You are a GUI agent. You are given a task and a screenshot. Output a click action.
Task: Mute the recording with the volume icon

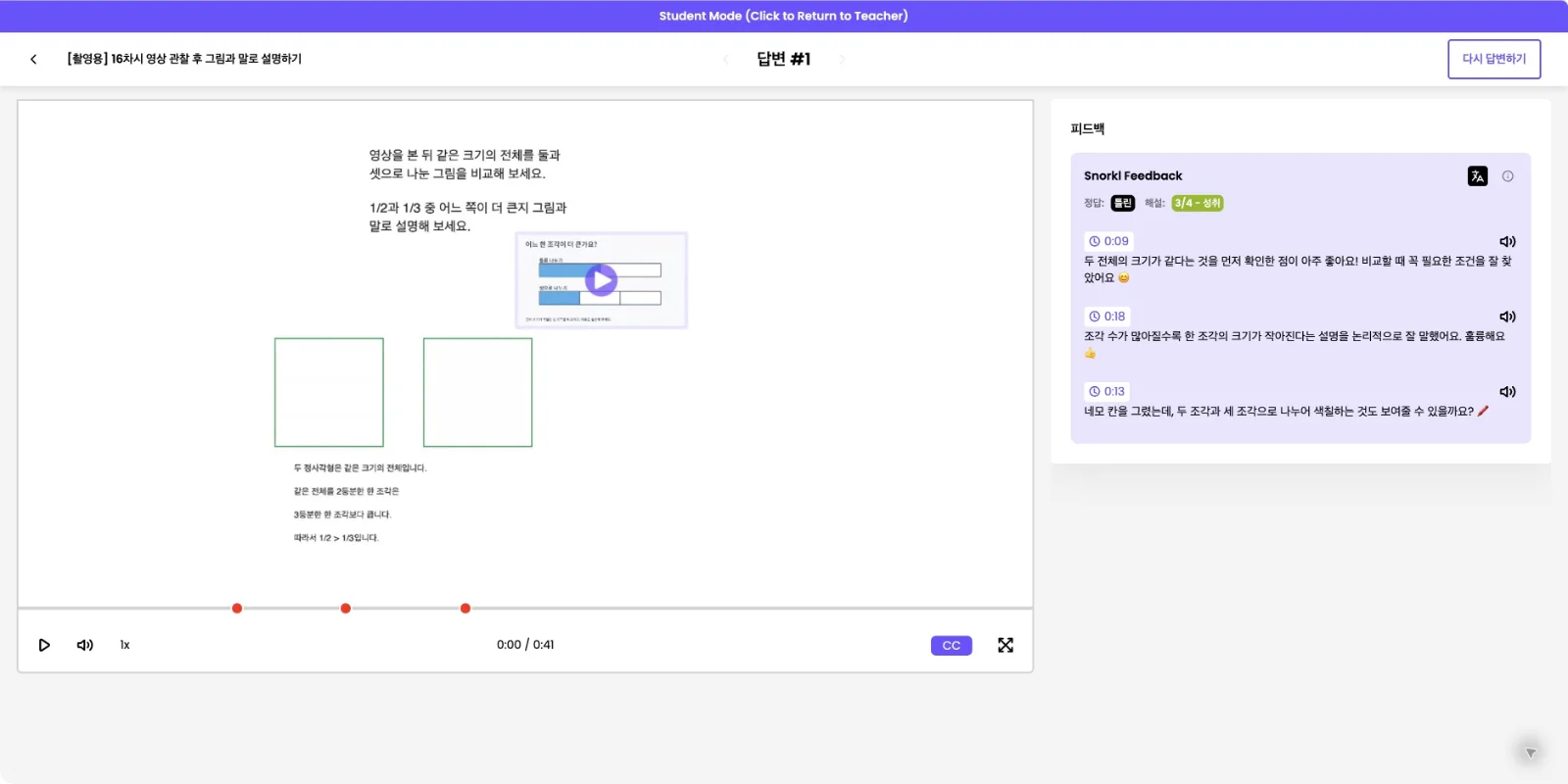click(85, 645)
